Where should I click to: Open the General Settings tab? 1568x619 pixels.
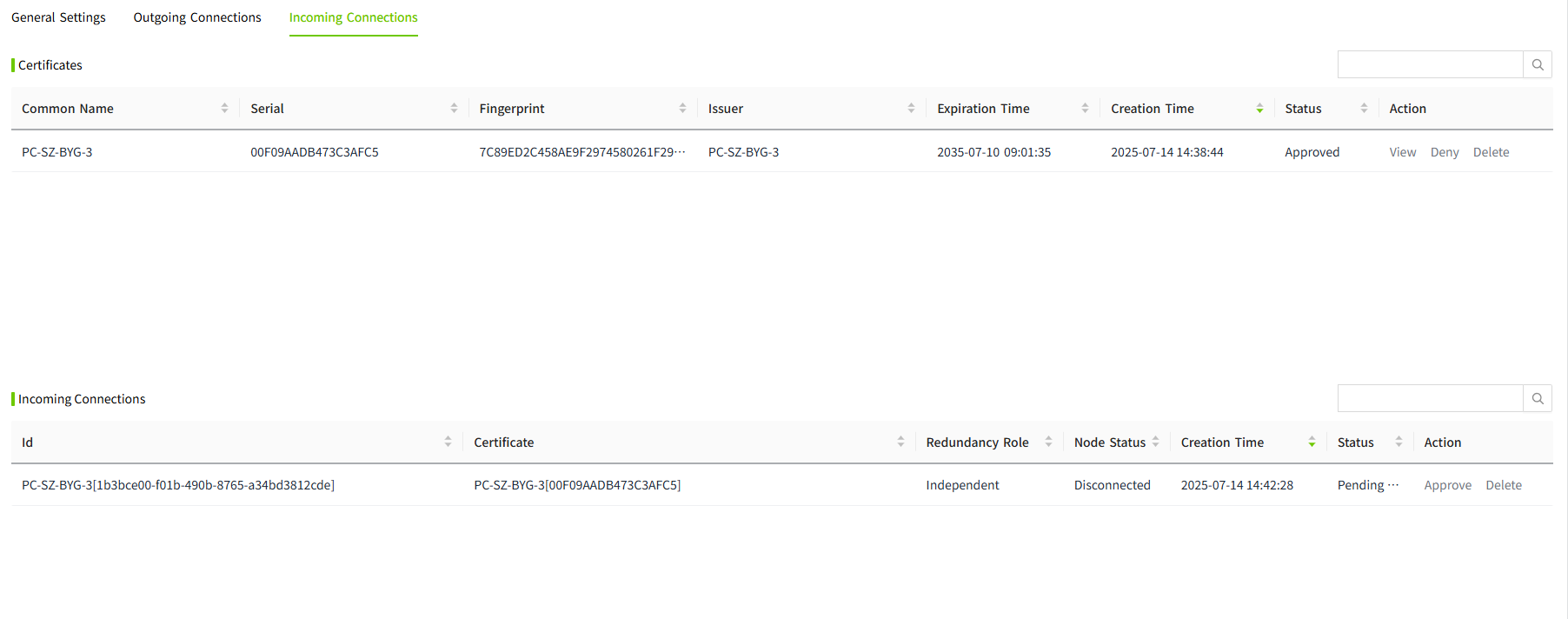click(x=58, y=17)
